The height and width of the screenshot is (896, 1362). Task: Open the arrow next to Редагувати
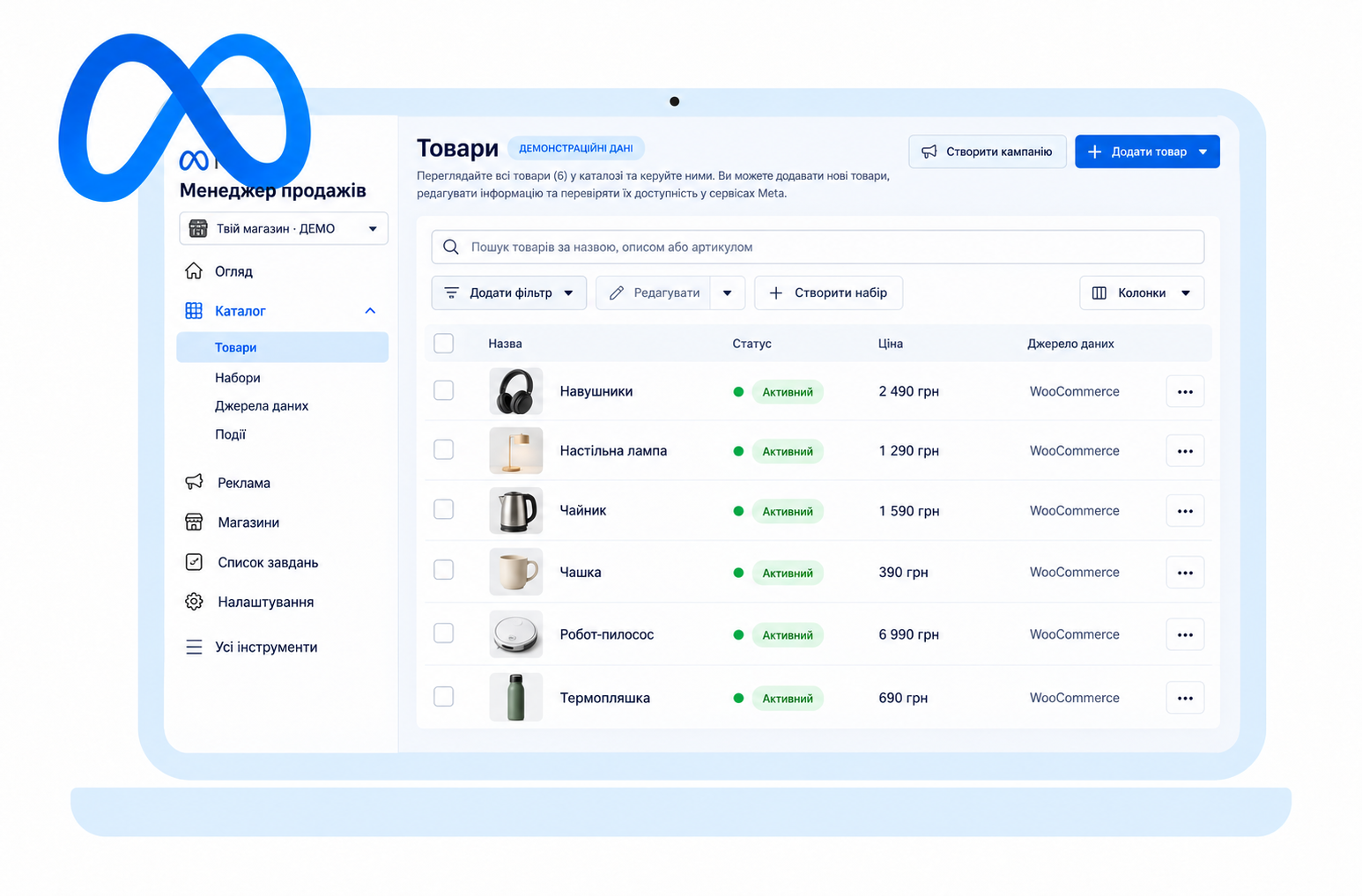tap(727, 292)
